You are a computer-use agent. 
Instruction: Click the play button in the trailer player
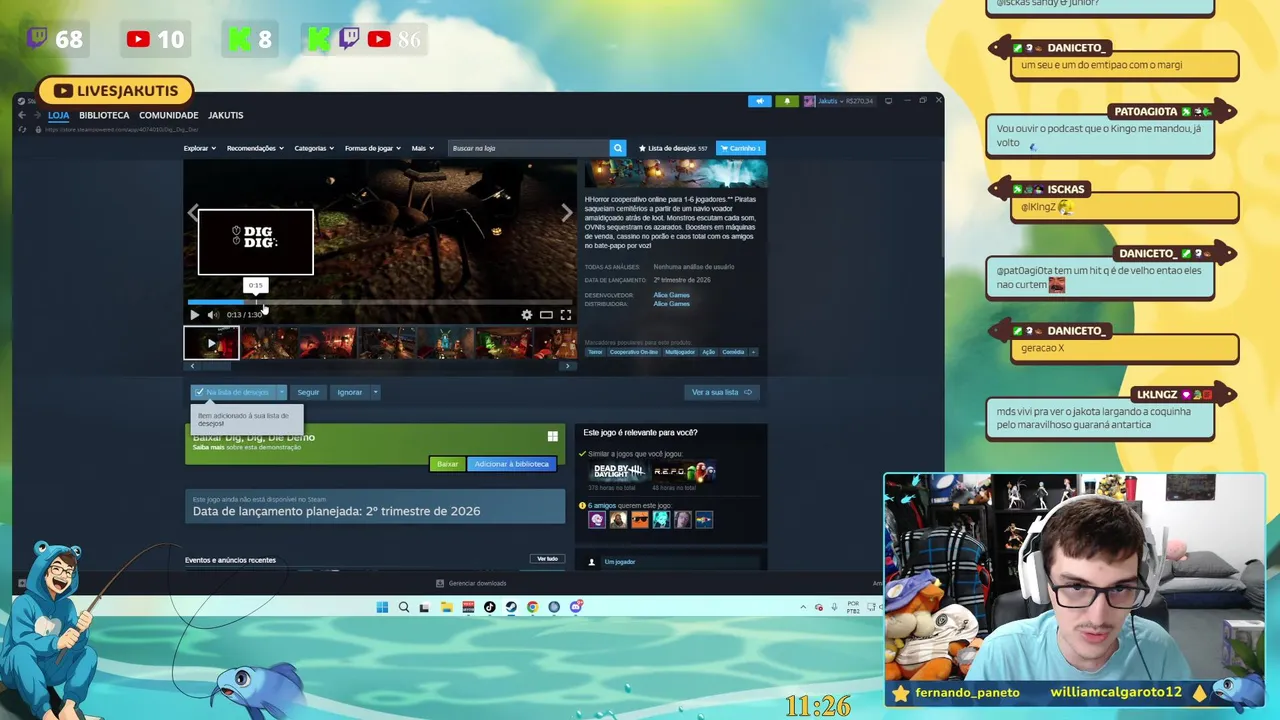[195, 315]
